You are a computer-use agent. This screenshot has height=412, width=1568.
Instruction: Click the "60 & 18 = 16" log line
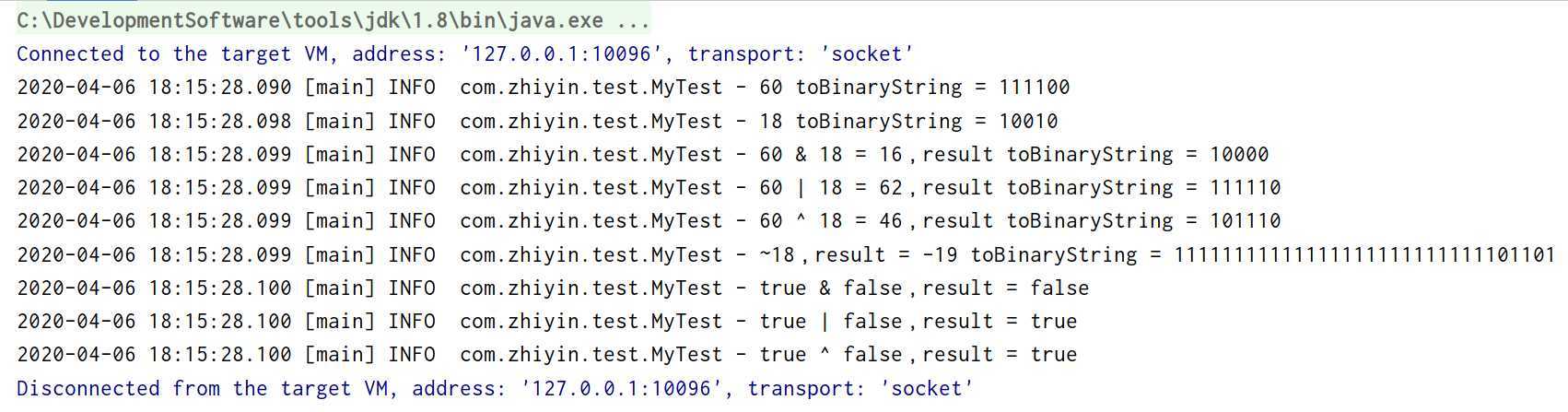click(643, 154)
